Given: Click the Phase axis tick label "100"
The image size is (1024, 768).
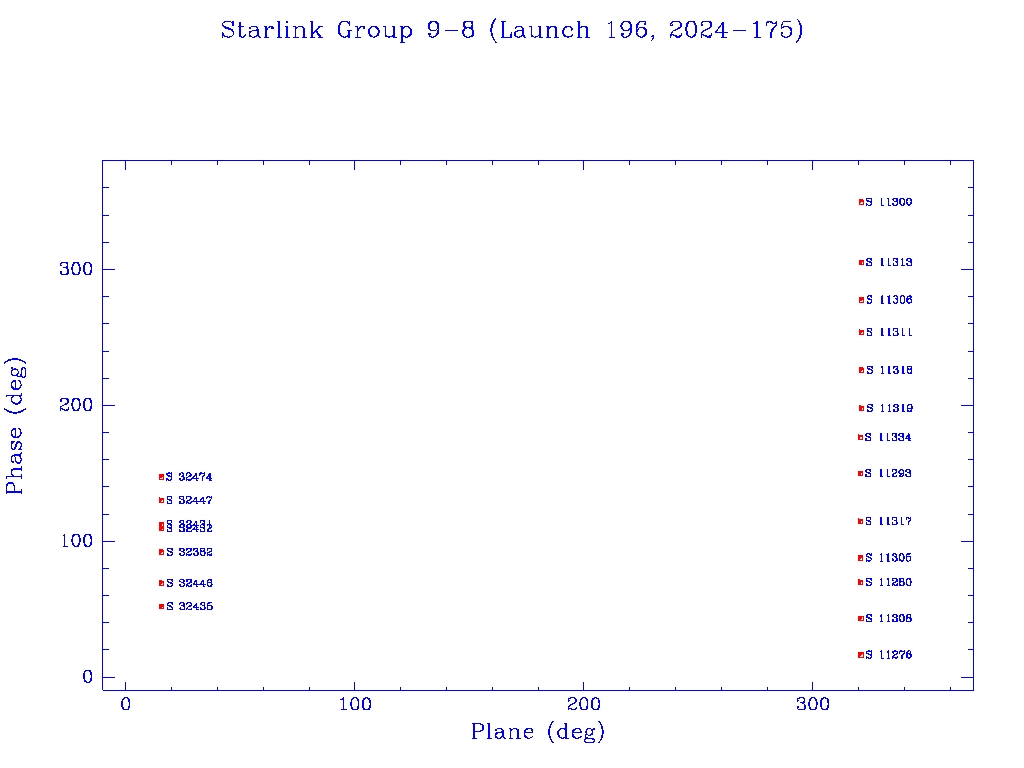Looking at the screenshot, I should 76,541.
